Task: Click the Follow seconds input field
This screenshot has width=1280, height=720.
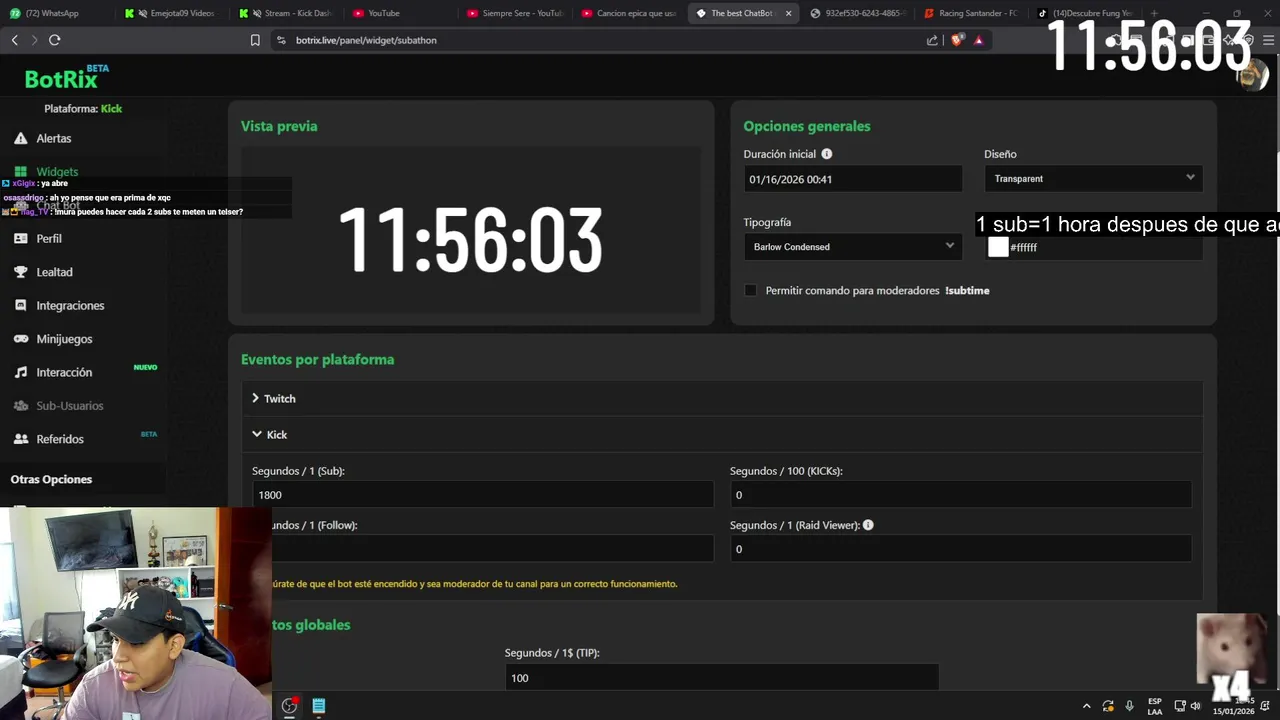Action: pos(493,548)
